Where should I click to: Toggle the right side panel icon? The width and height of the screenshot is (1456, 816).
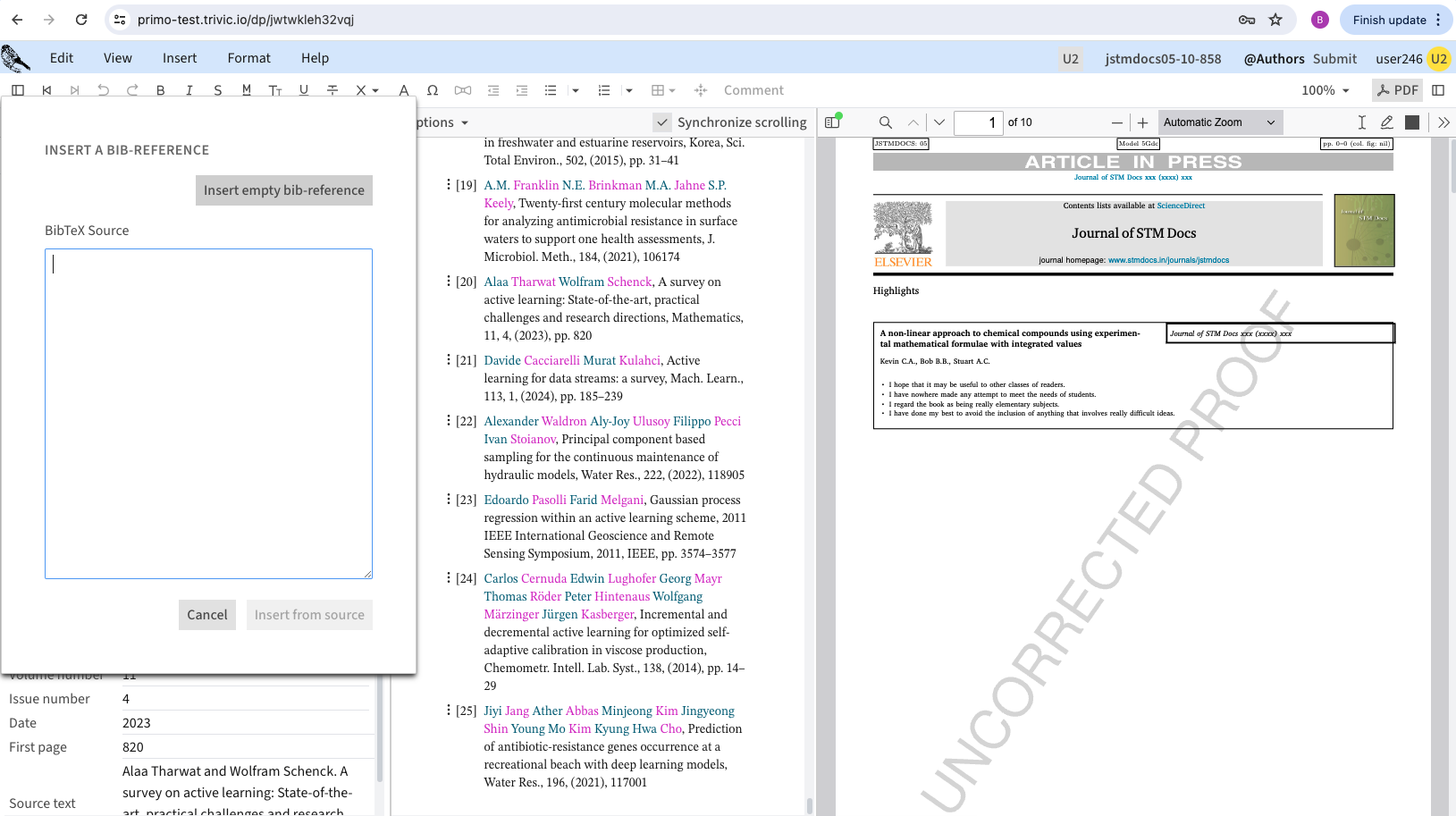(1438, 90)
